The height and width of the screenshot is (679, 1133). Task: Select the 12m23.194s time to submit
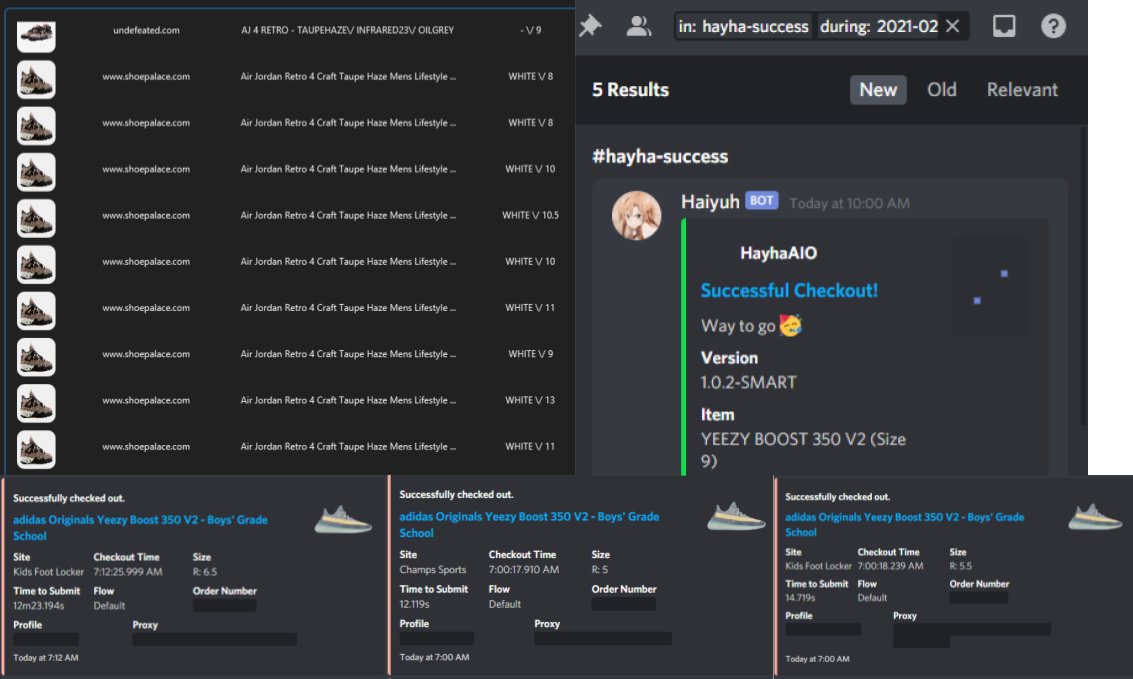pyautogui.click(x=38, y=605)
